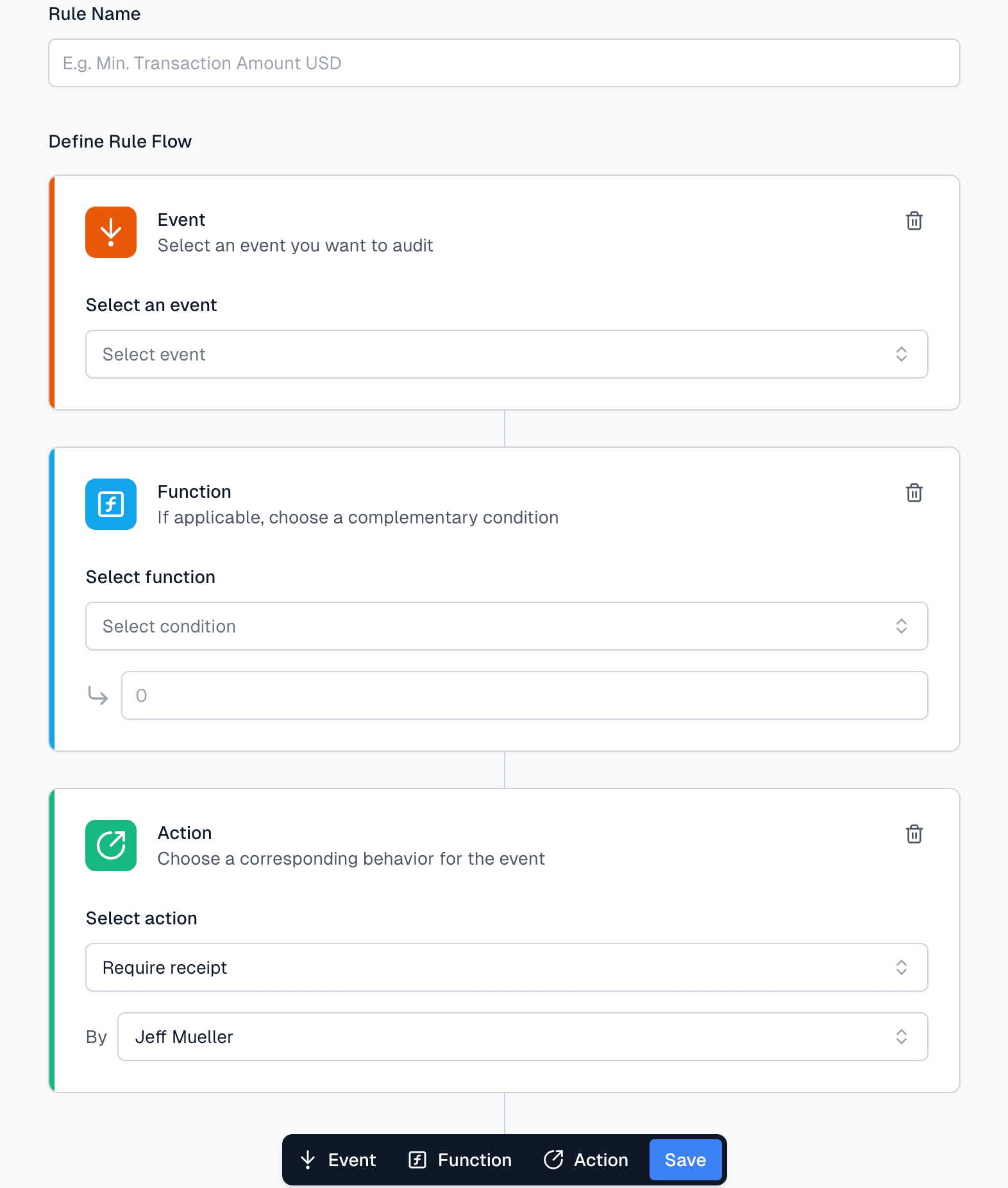Screen dimensions: 1008x1188
Task: Open the Select condition dropdown
Action: (507, 626)
